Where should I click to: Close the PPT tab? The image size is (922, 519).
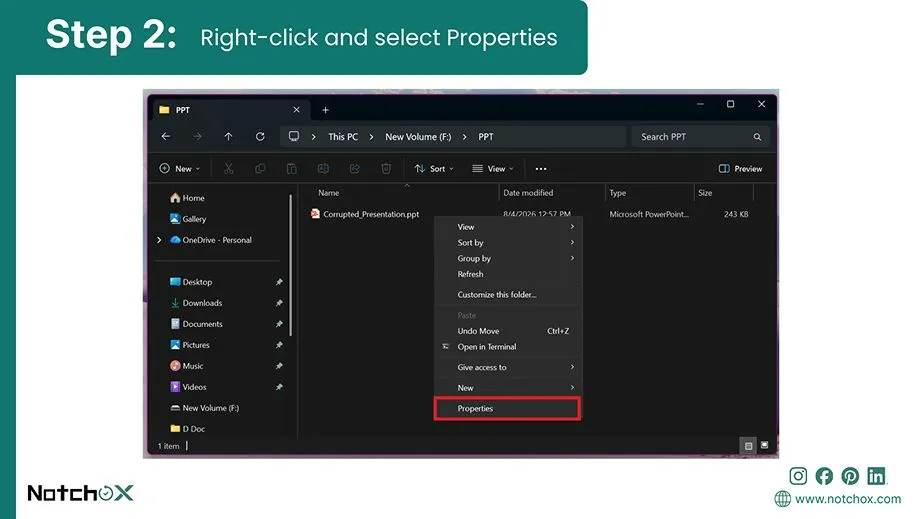(x=296, y=110)
